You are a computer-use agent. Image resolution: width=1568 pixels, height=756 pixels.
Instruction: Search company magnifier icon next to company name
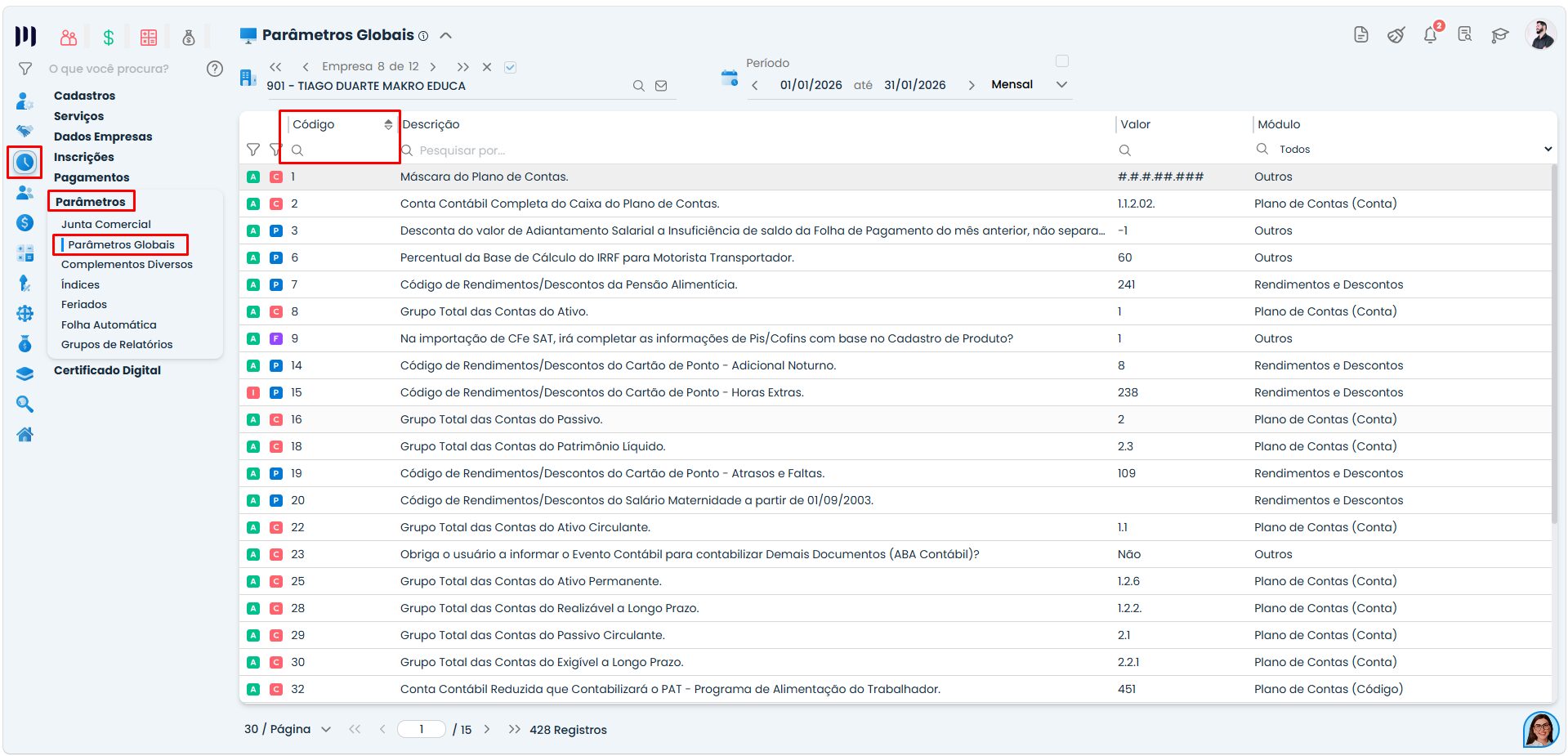tap(639, 86)
